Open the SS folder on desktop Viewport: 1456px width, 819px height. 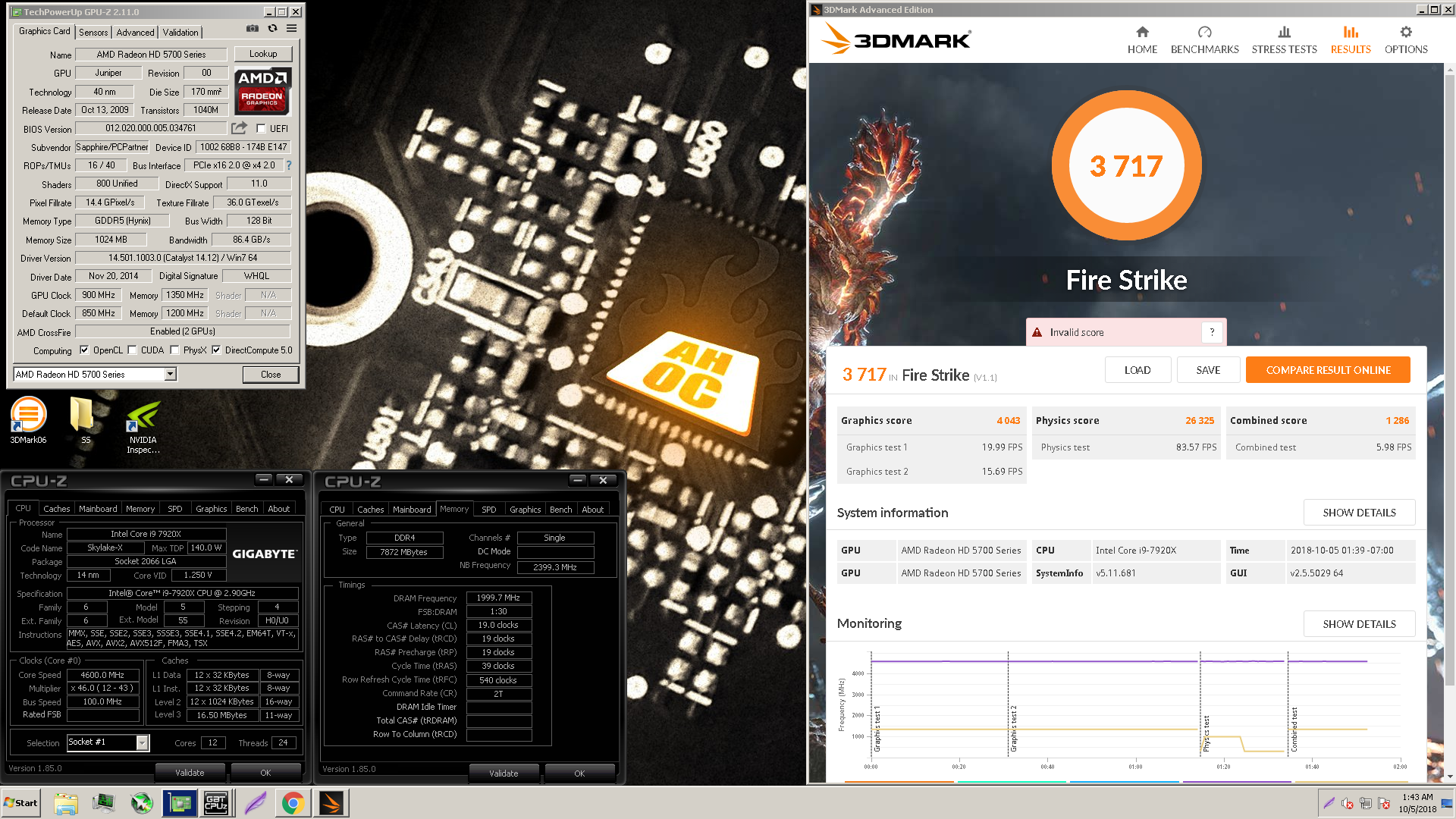click(82, 420)
